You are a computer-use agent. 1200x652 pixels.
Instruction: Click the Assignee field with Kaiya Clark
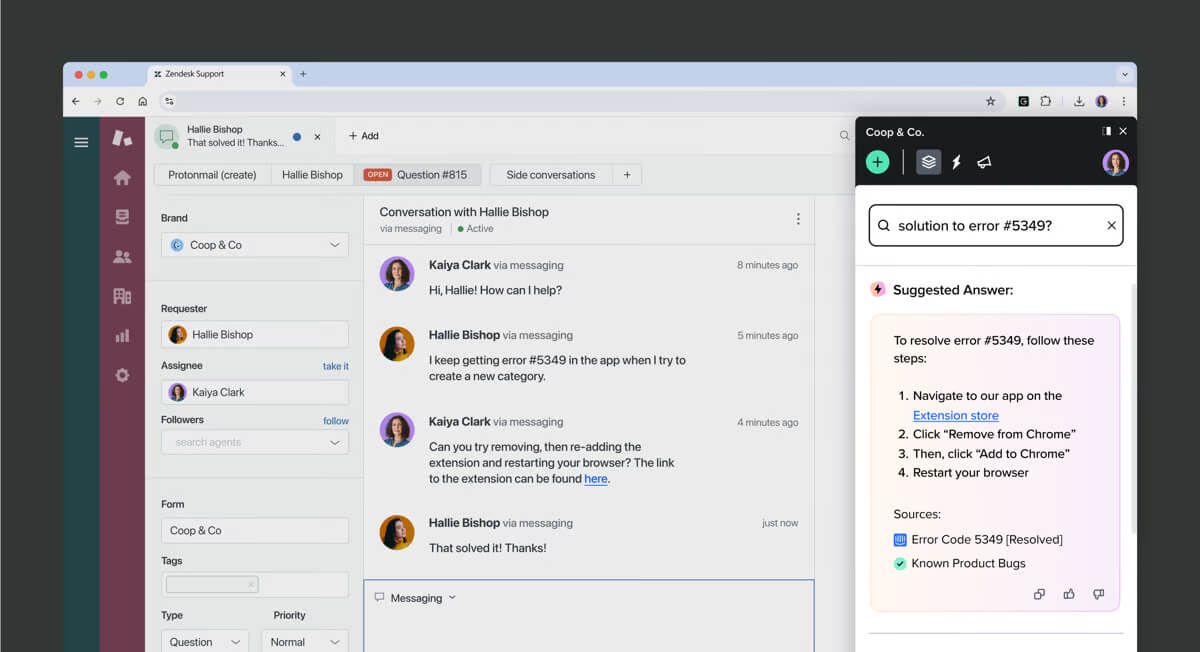coord(255,392)
